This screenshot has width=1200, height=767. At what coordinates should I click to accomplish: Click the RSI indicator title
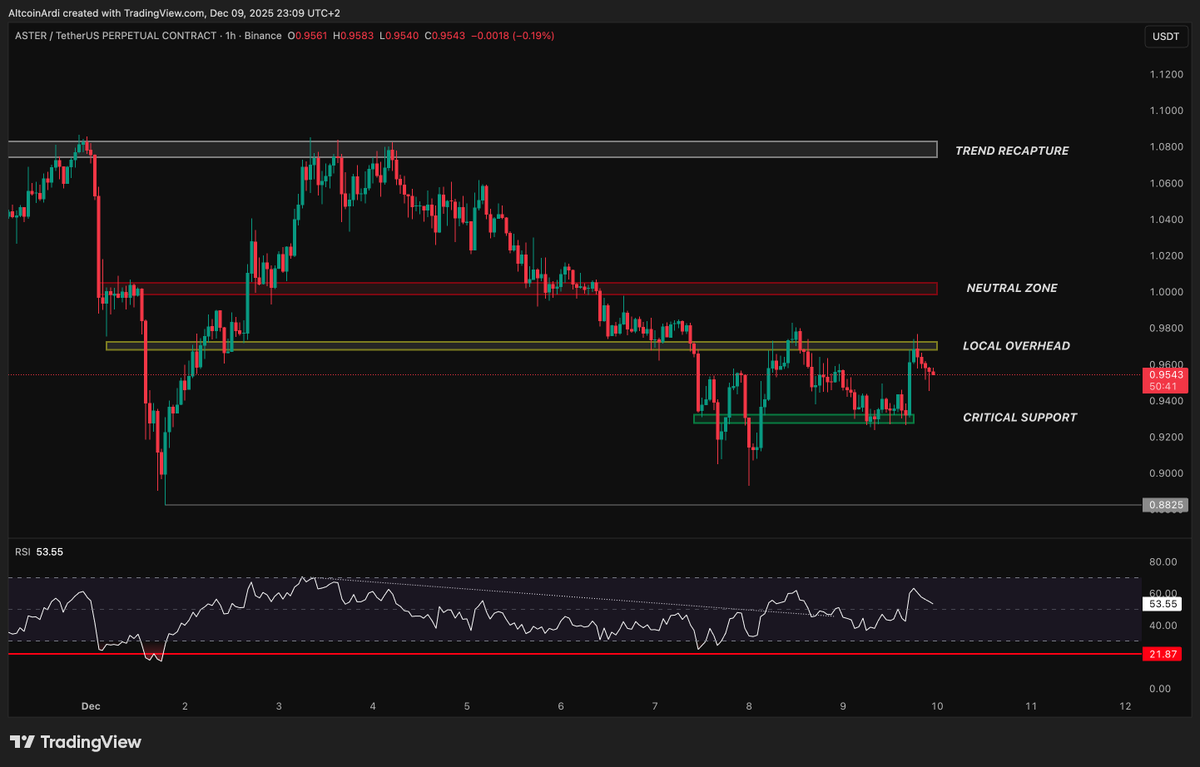coord(21,551)
